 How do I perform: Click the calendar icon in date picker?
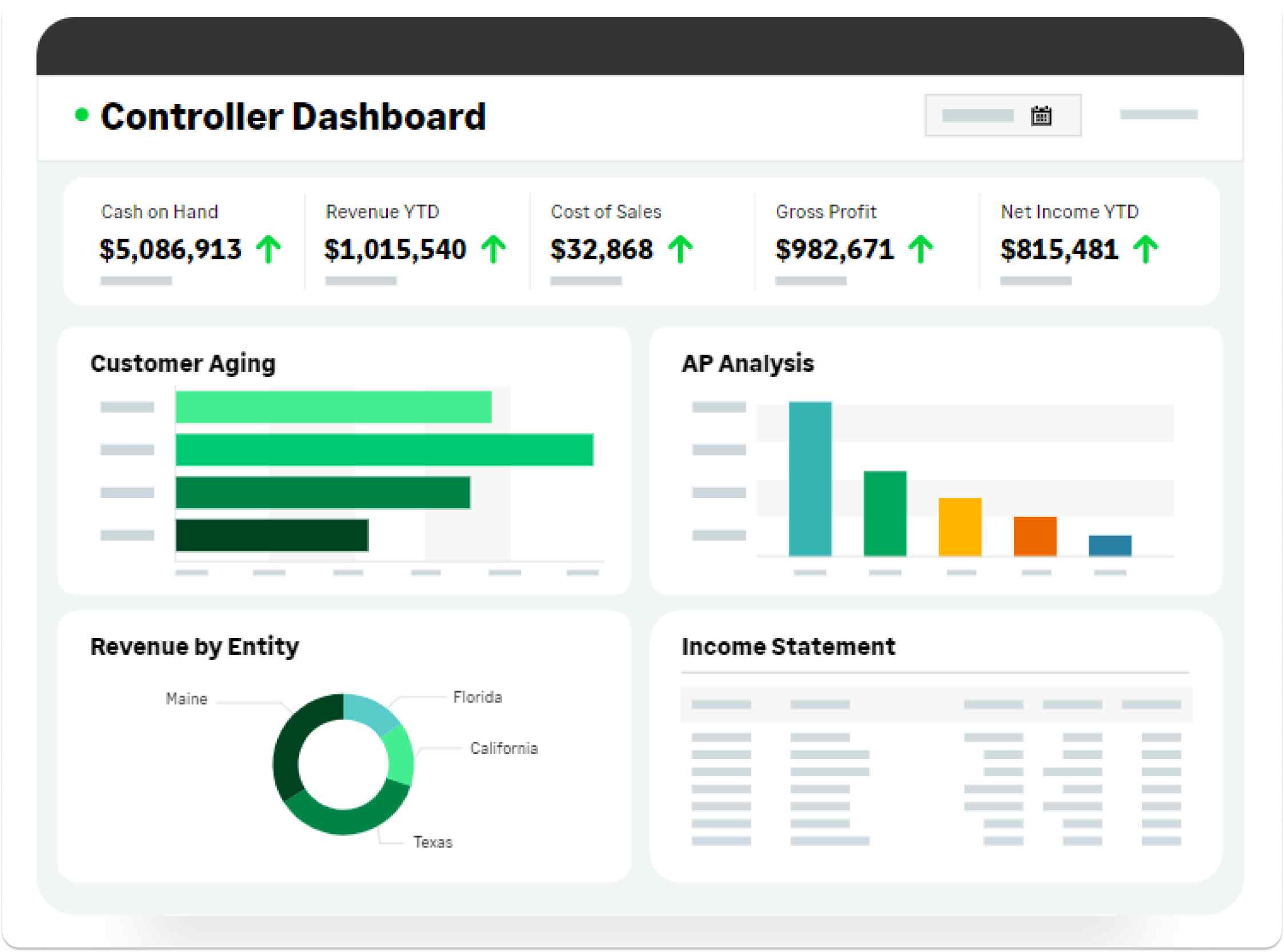[x=1041, y=116]
